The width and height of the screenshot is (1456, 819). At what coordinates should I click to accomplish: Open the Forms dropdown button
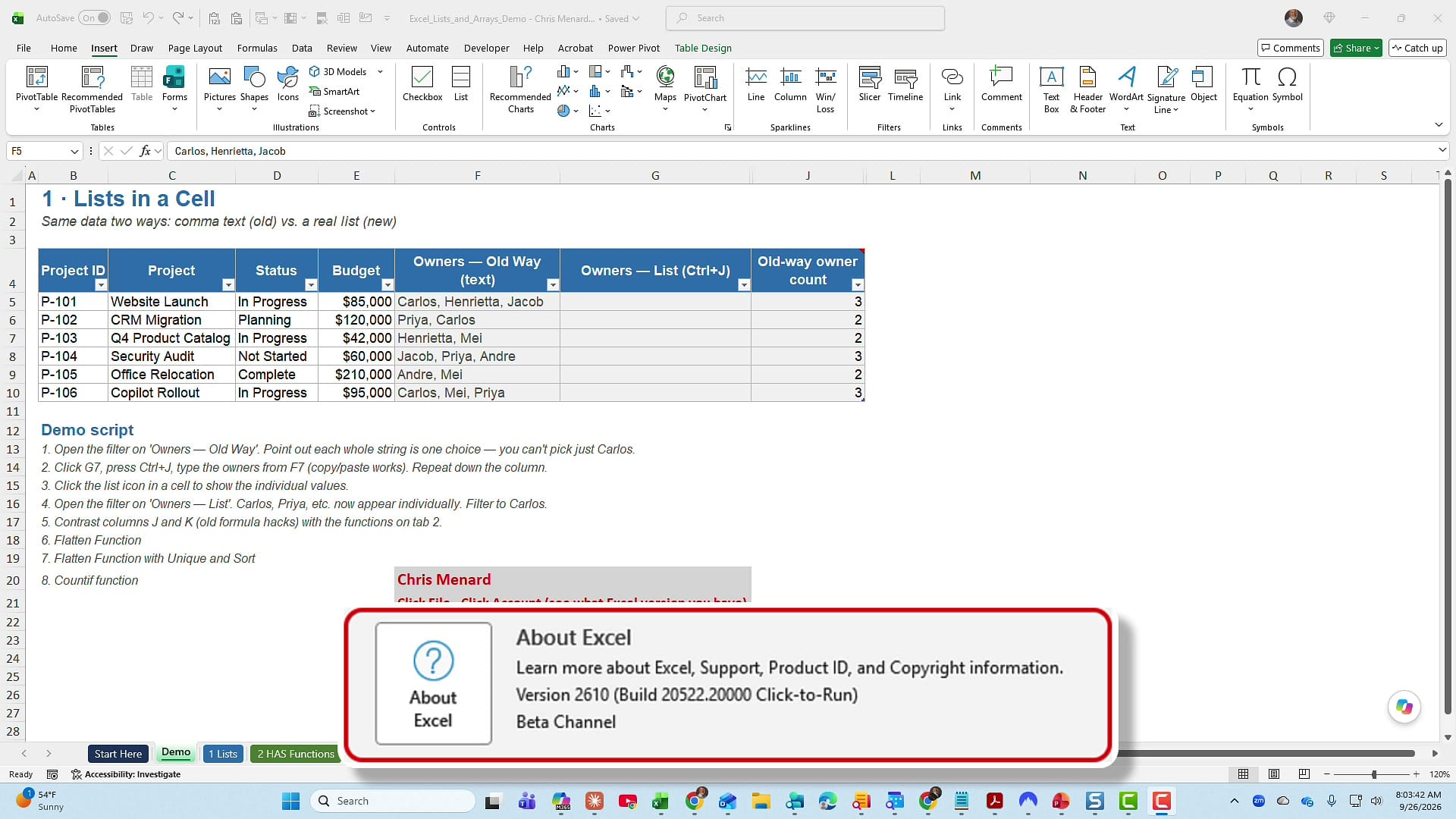[x=174, y=89]
